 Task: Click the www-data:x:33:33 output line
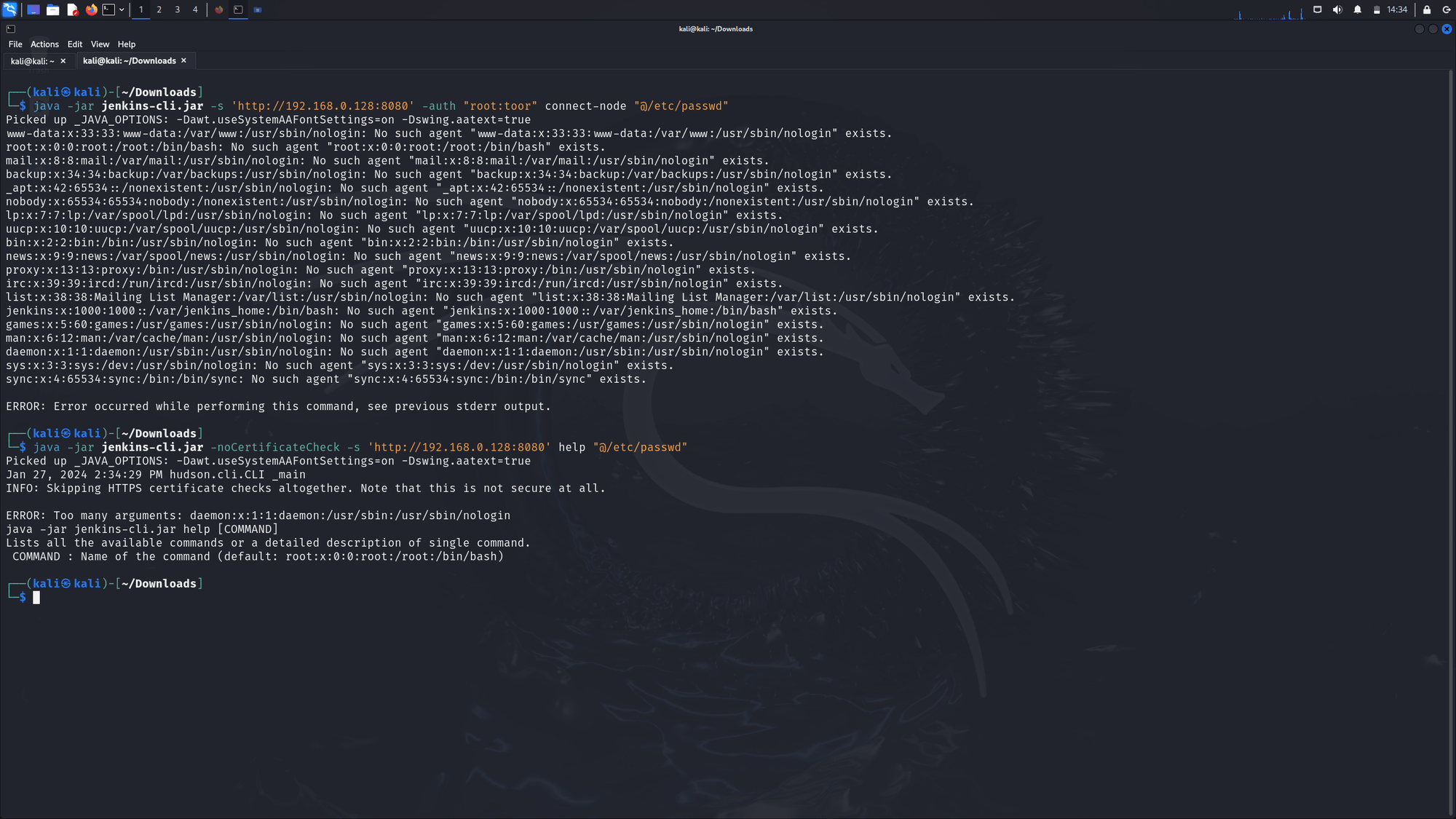coord(449,134)
